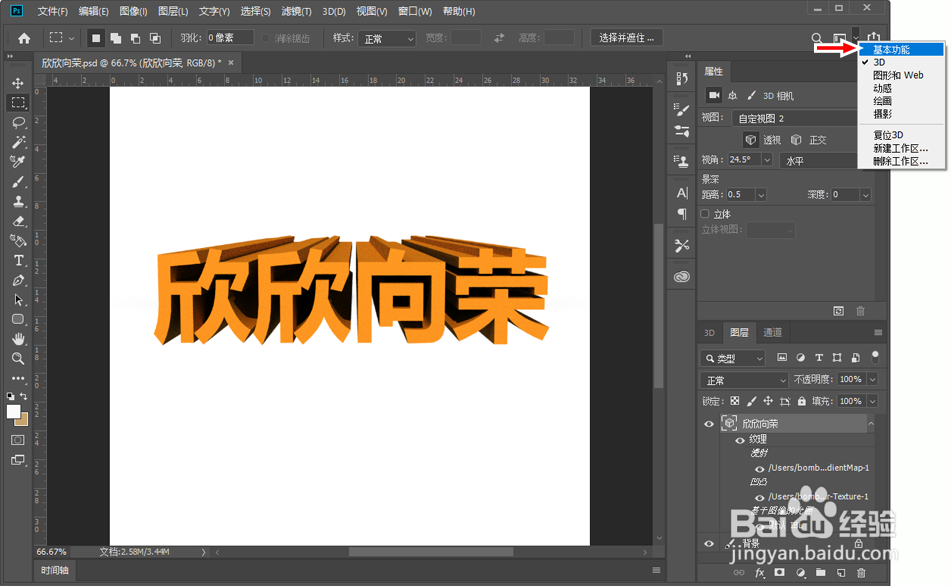Click the Add layer mask icon

779,572
